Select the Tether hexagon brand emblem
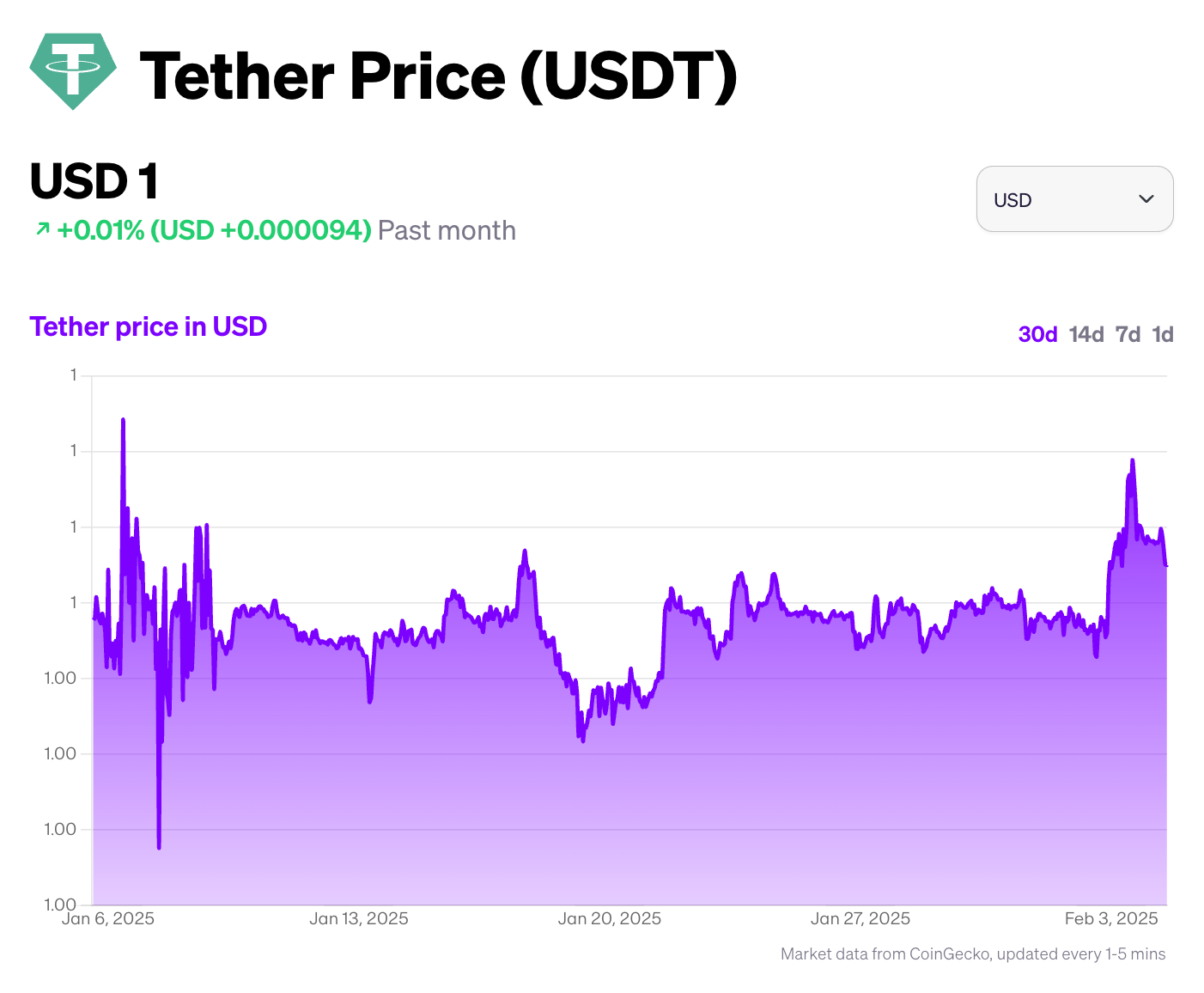This screenshot has width=1204, height=993. 73,72
